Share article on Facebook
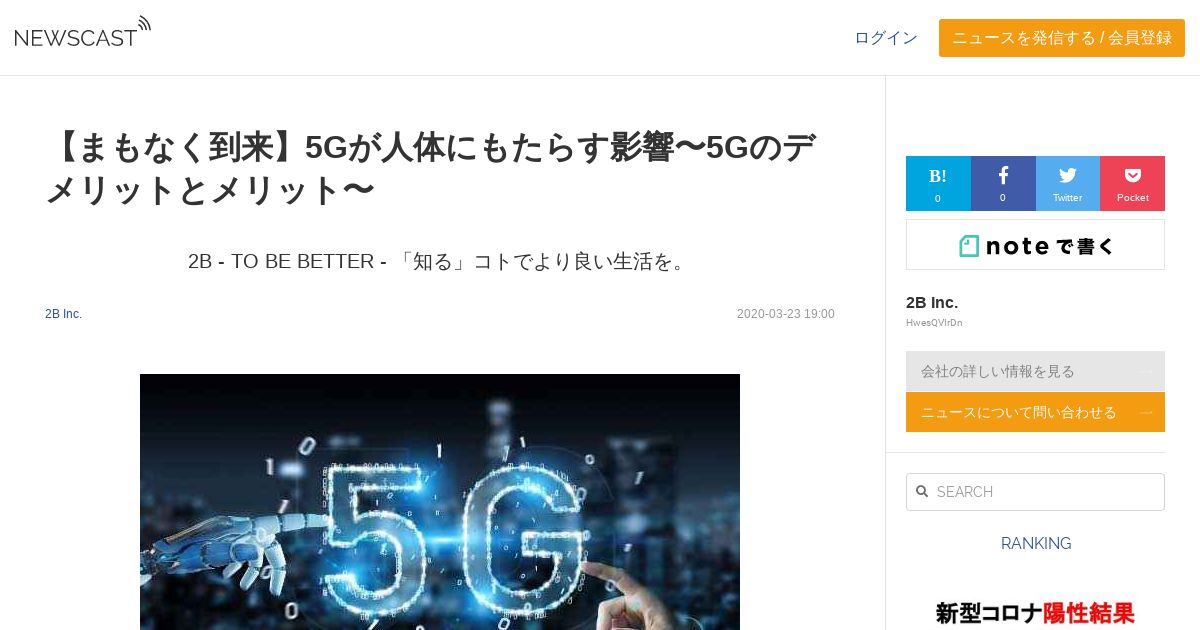This screenshot has width=1200, height=630. tap(1003, 183)
